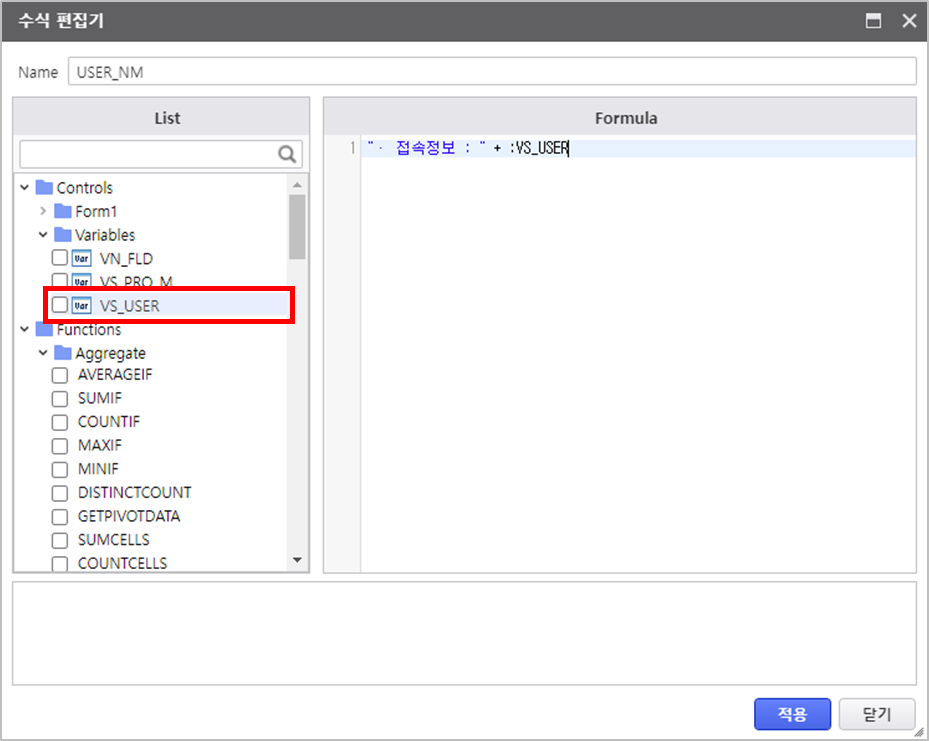The width and height of the screenshot is (929, 741).
Task: Select the COUNTIF function label
Action: [x=109, y=422]
